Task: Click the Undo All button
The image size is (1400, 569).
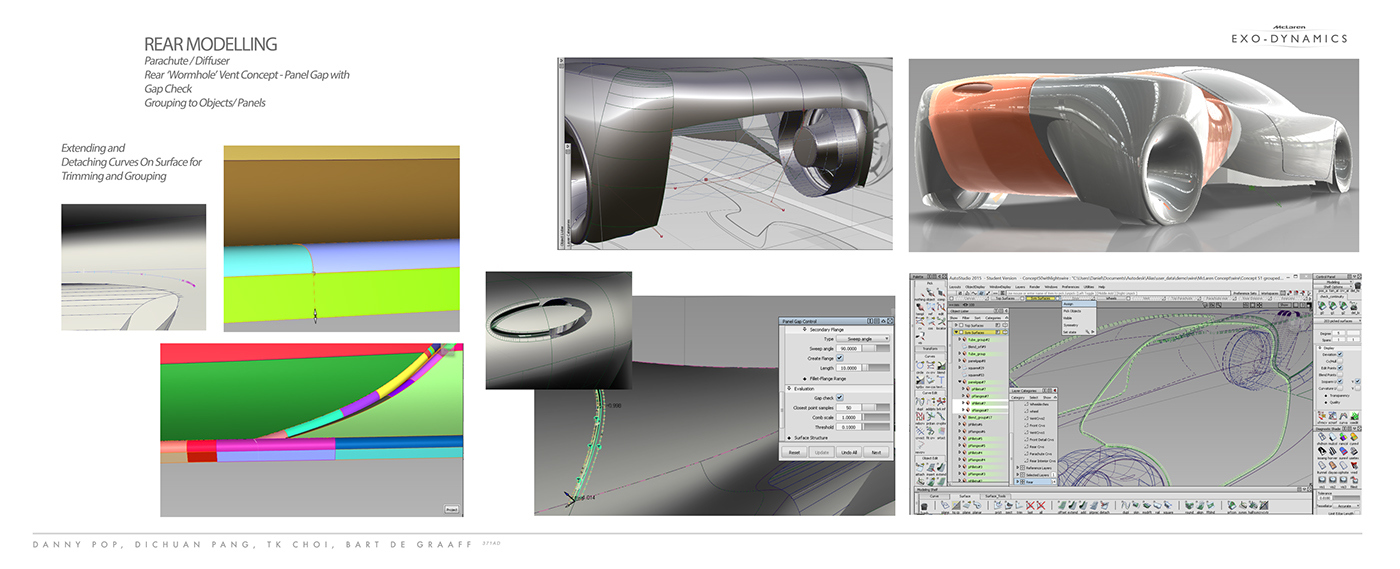Action: pyautogui.click(x=849, y=453)
